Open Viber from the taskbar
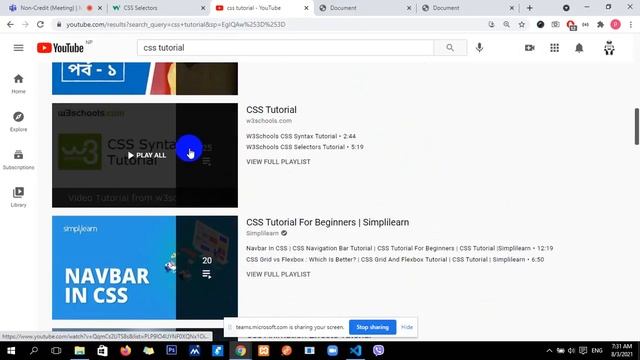Viewport: 640px width, 360px height. pyautogui.click(x=378, y=351)
